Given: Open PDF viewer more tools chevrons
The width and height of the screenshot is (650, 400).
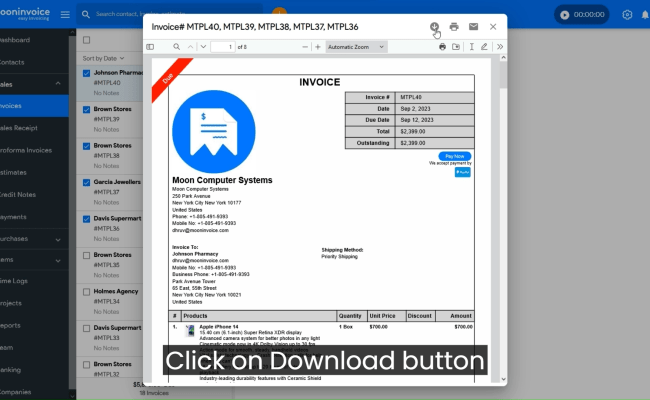Looking at the screenshot, I should click(x=500, y=47).
